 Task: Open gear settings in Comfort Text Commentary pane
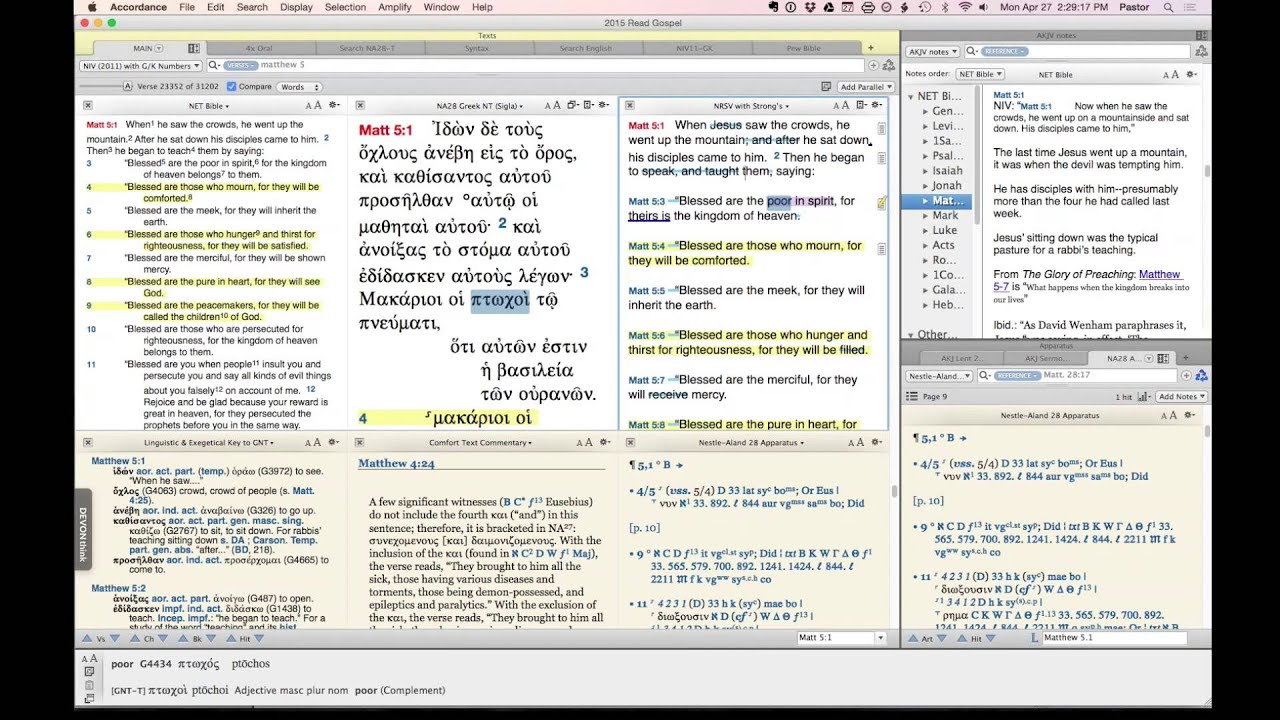pyautogui.click(x=606, y=442)
